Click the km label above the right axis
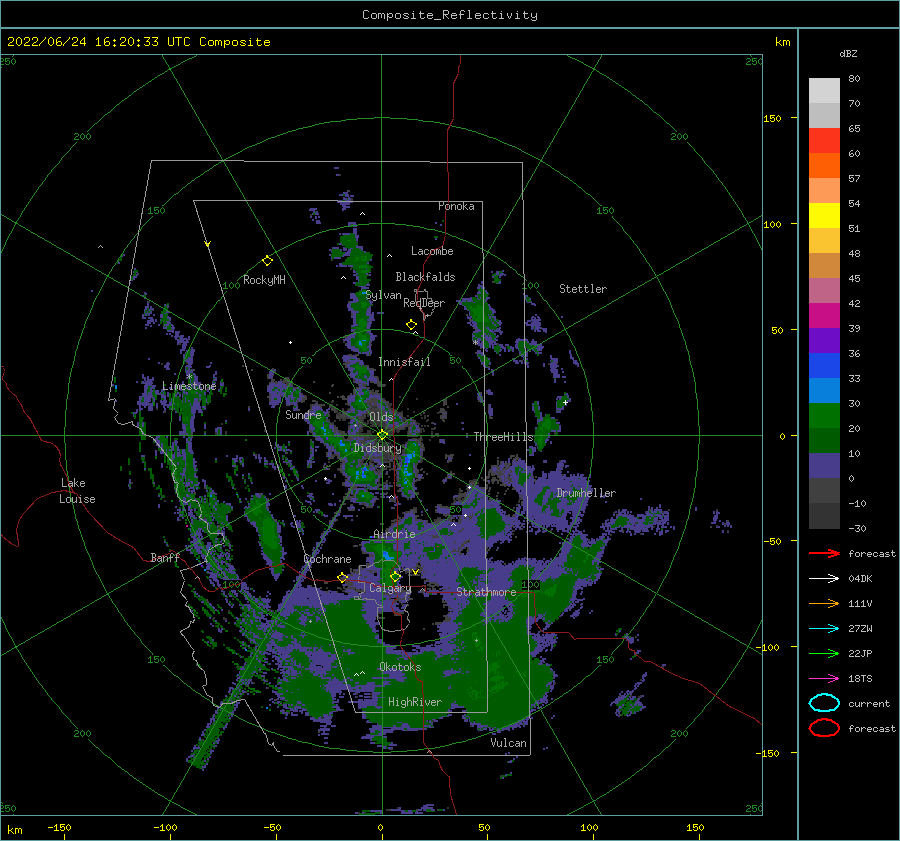 pos(782,42)
